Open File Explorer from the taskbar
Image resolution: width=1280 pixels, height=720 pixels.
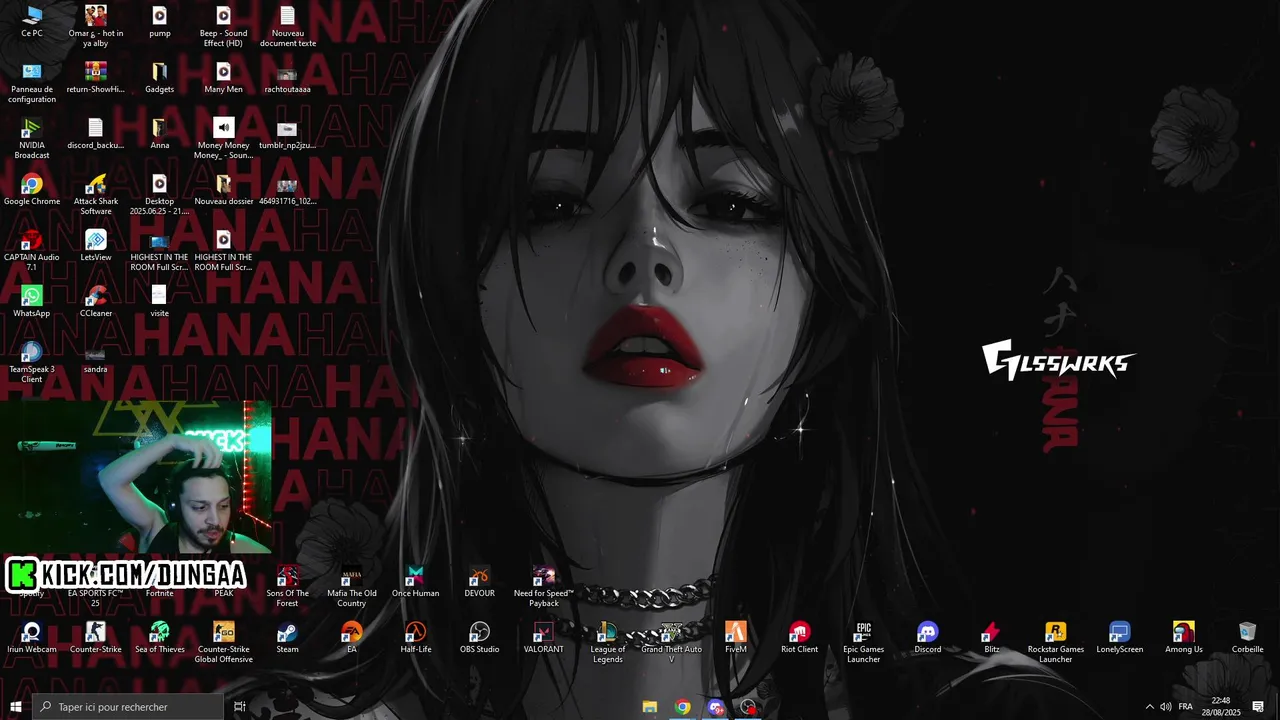(x=650, y=707)
